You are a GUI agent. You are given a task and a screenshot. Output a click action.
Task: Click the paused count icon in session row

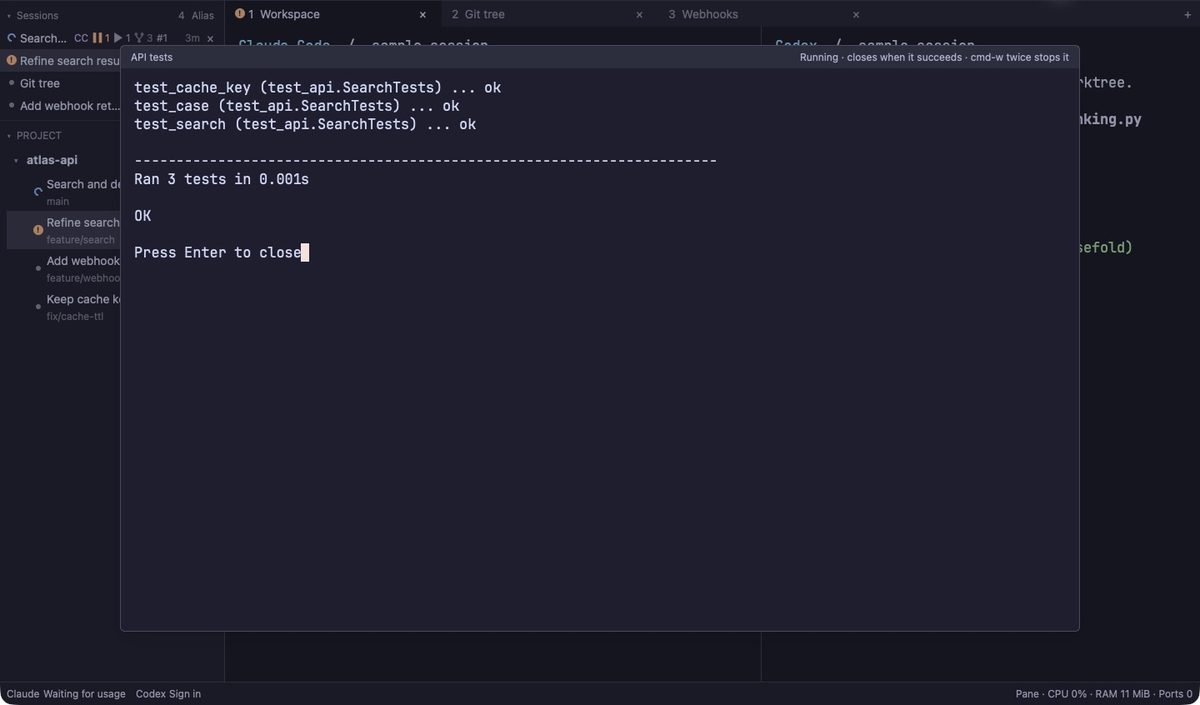point(100,38)
